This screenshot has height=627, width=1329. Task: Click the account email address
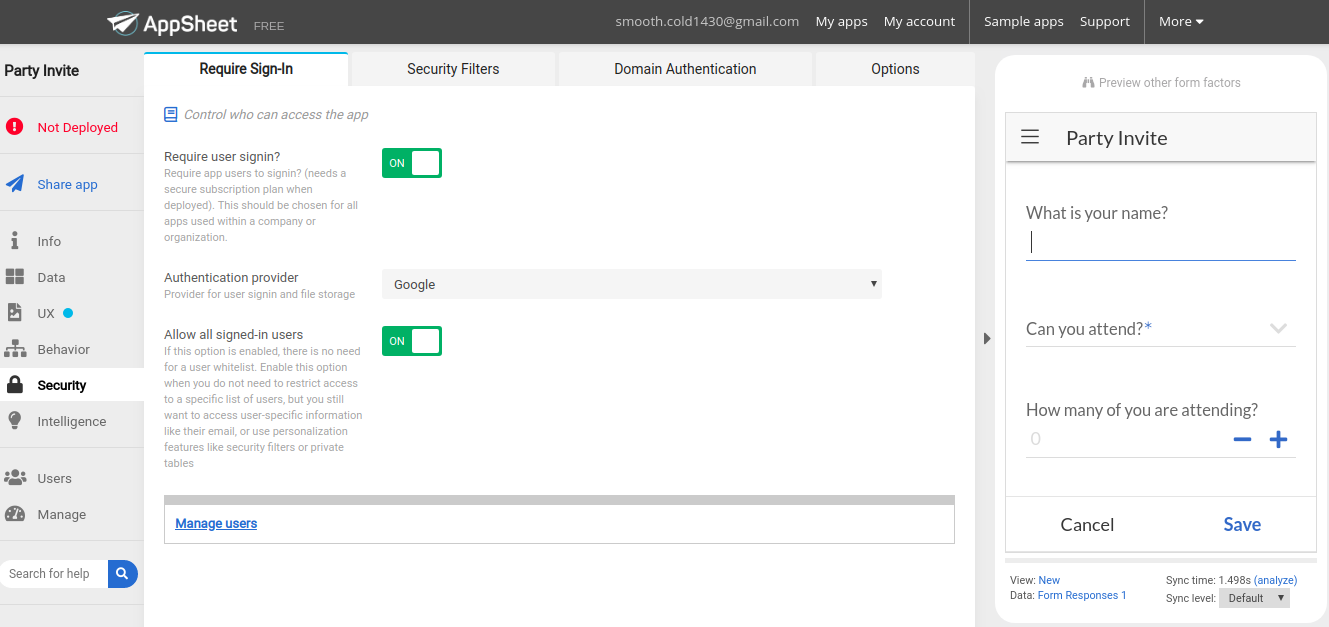point(707,21)
